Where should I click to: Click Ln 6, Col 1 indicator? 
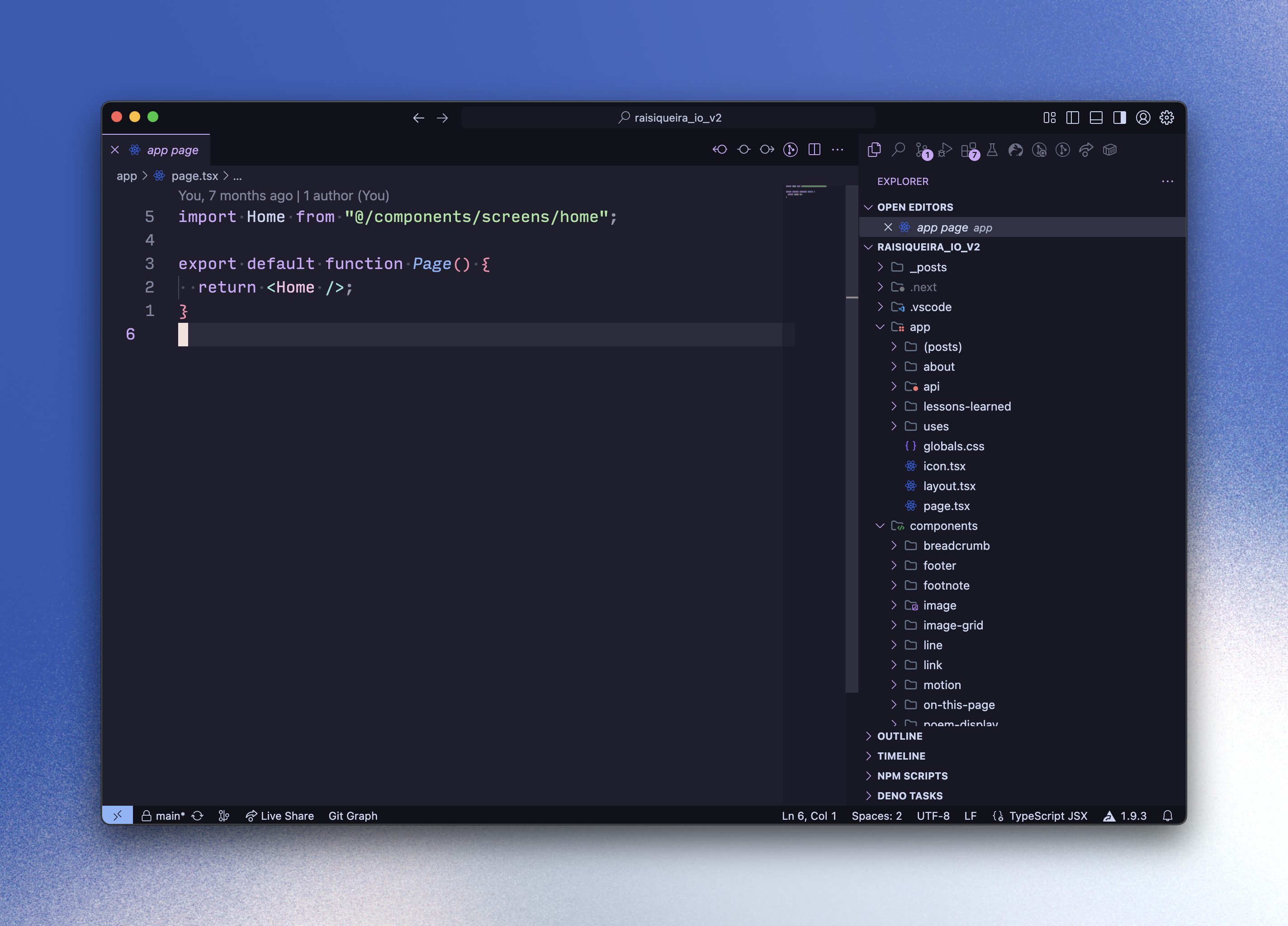click(x=809, y=815)
